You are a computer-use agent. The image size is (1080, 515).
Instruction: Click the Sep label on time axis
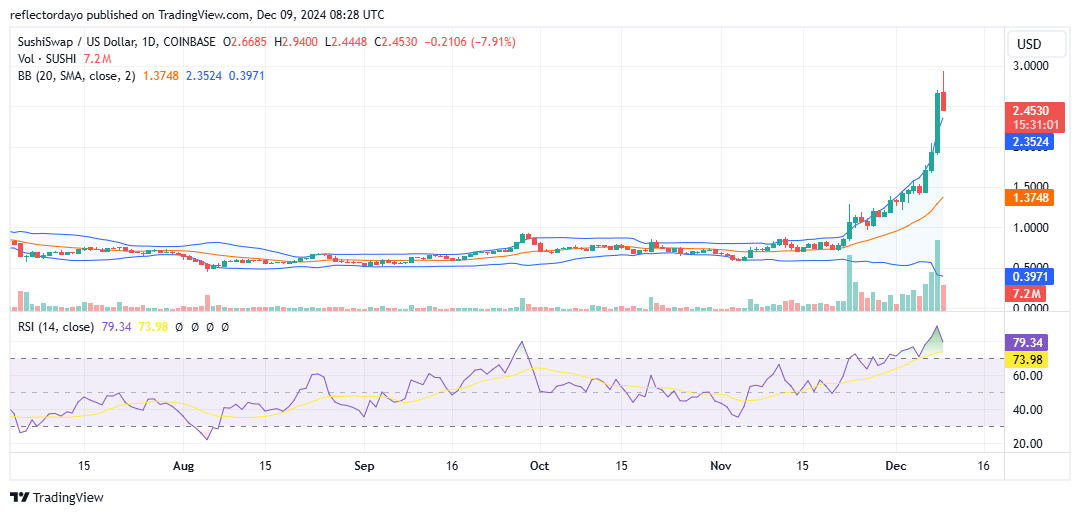[364, 466]
